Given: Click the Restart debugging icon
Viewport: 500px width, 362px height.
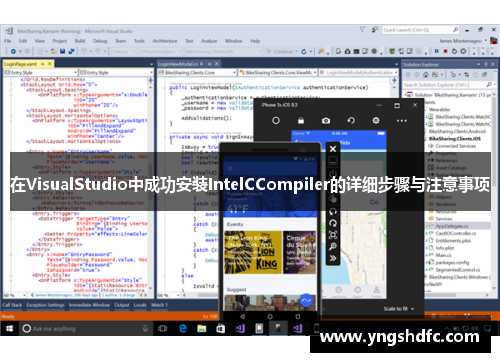Looking at the screenshot, I should (454, 51).
